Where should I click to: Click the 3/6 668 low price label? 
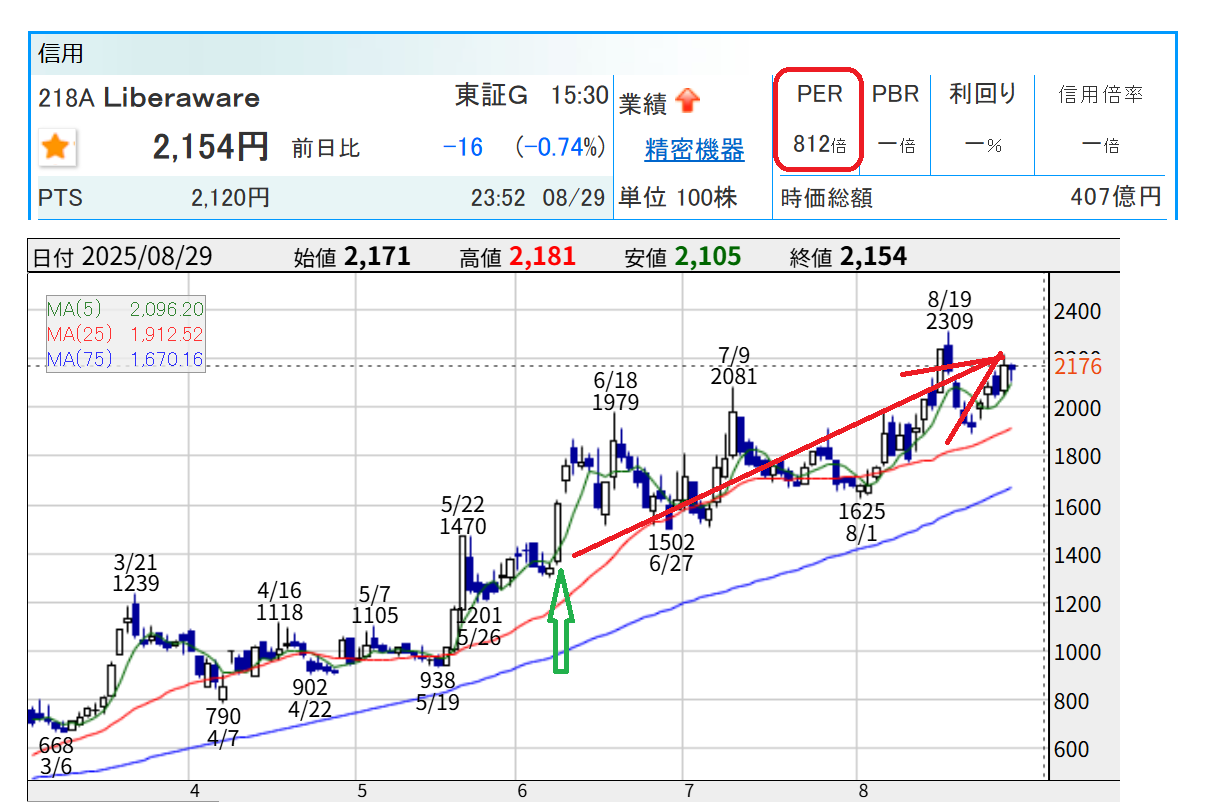55,757
